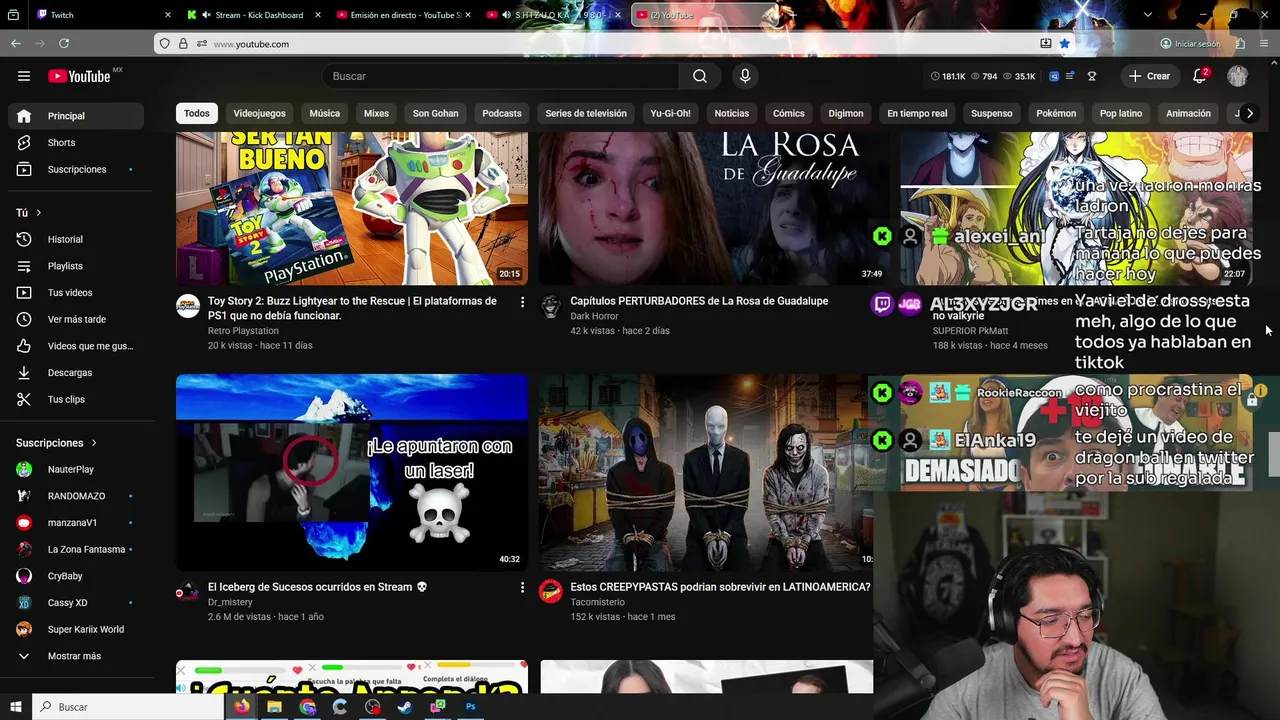This screenshot has width=1280, height=720.
Task: Click the trophy icon in the header
Action: pos(1092,76)
